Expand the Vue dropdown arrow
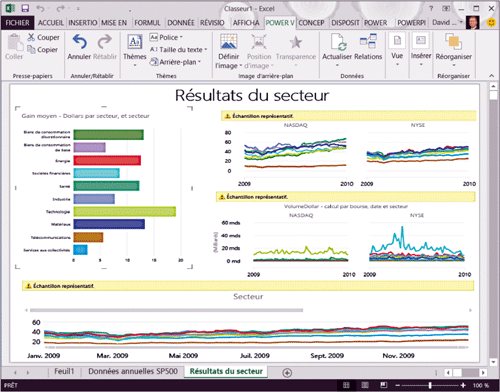Viewport: 500px width, 392px height. click(x=397, y=64)
